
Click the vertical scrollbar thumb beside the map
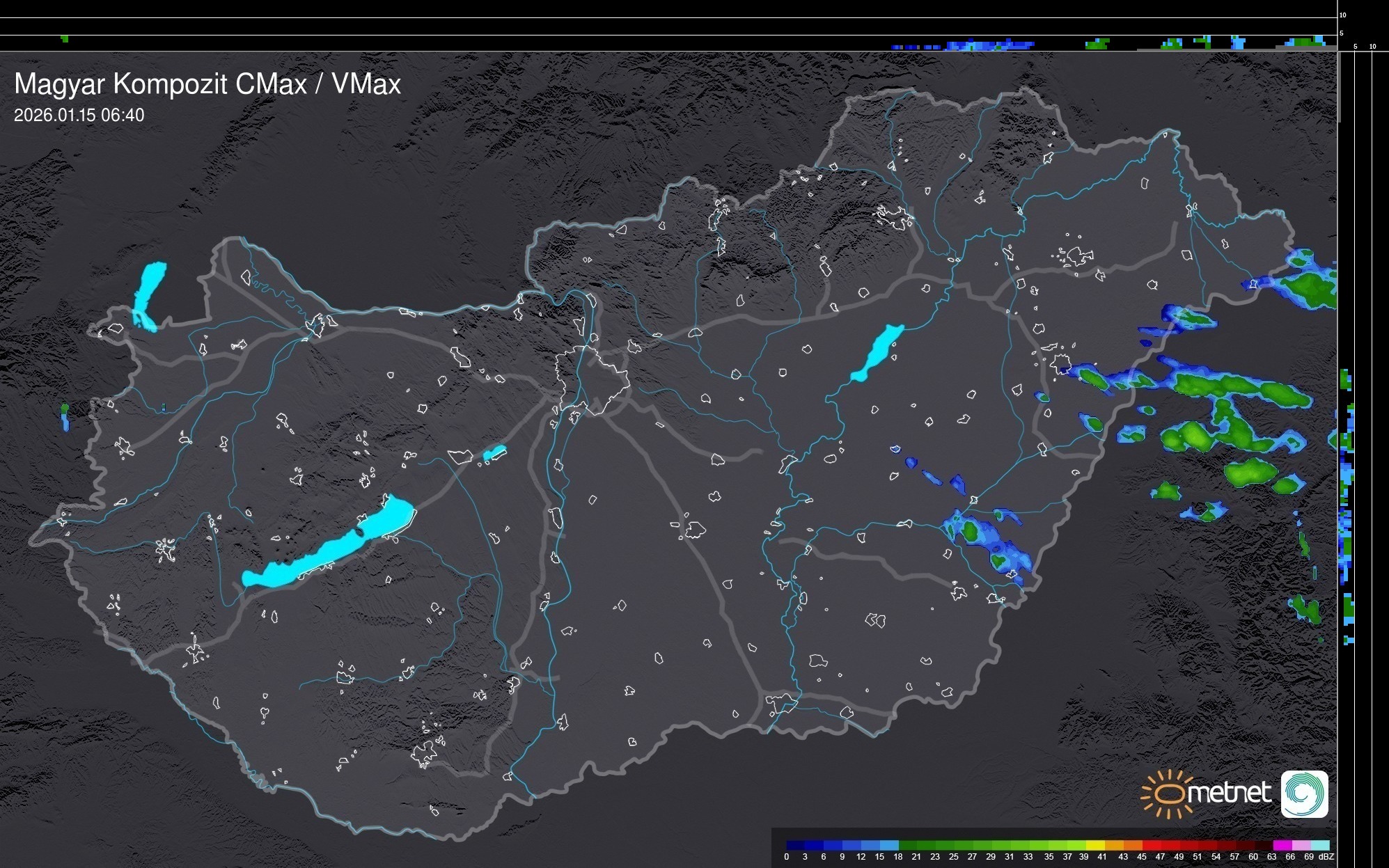pos(1338,87)
